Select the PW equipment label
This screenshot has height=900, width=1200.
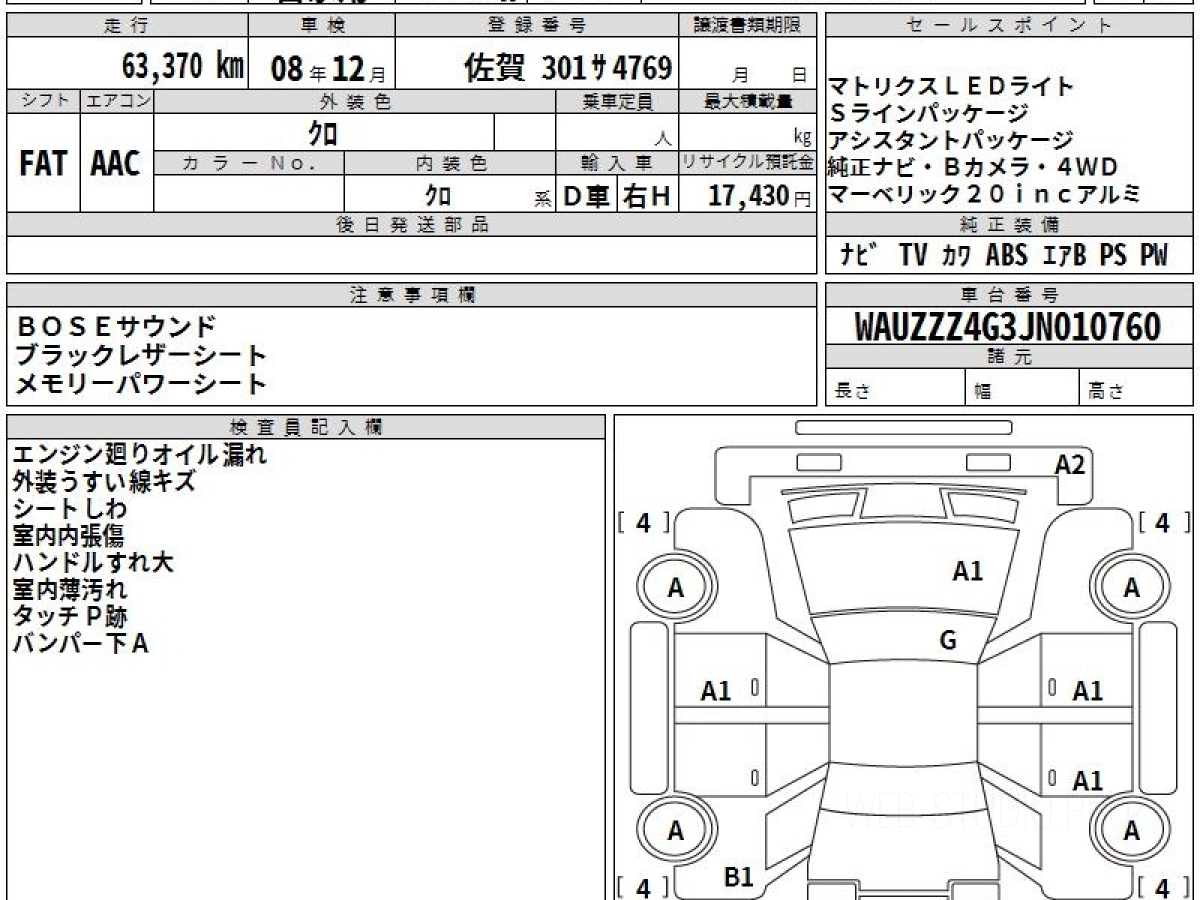click(x=1153, y=256)
